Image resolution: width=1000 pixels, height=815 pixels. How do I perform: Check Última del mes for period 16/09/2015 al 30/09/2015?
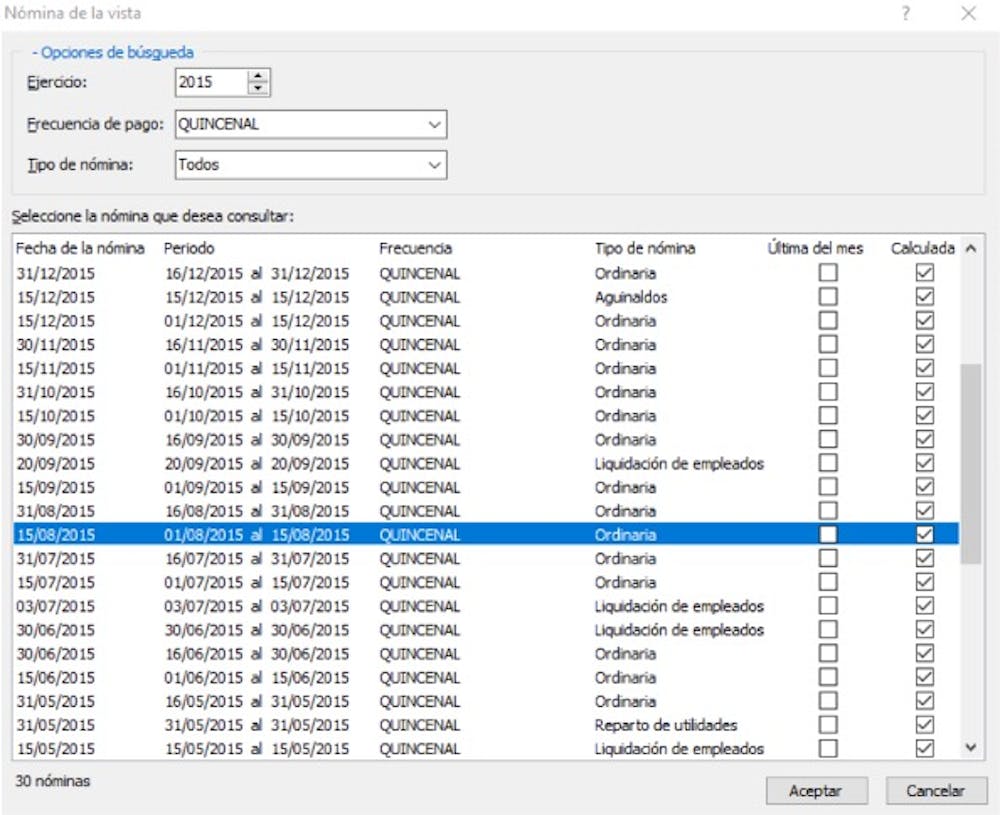[x=828, y=439]
